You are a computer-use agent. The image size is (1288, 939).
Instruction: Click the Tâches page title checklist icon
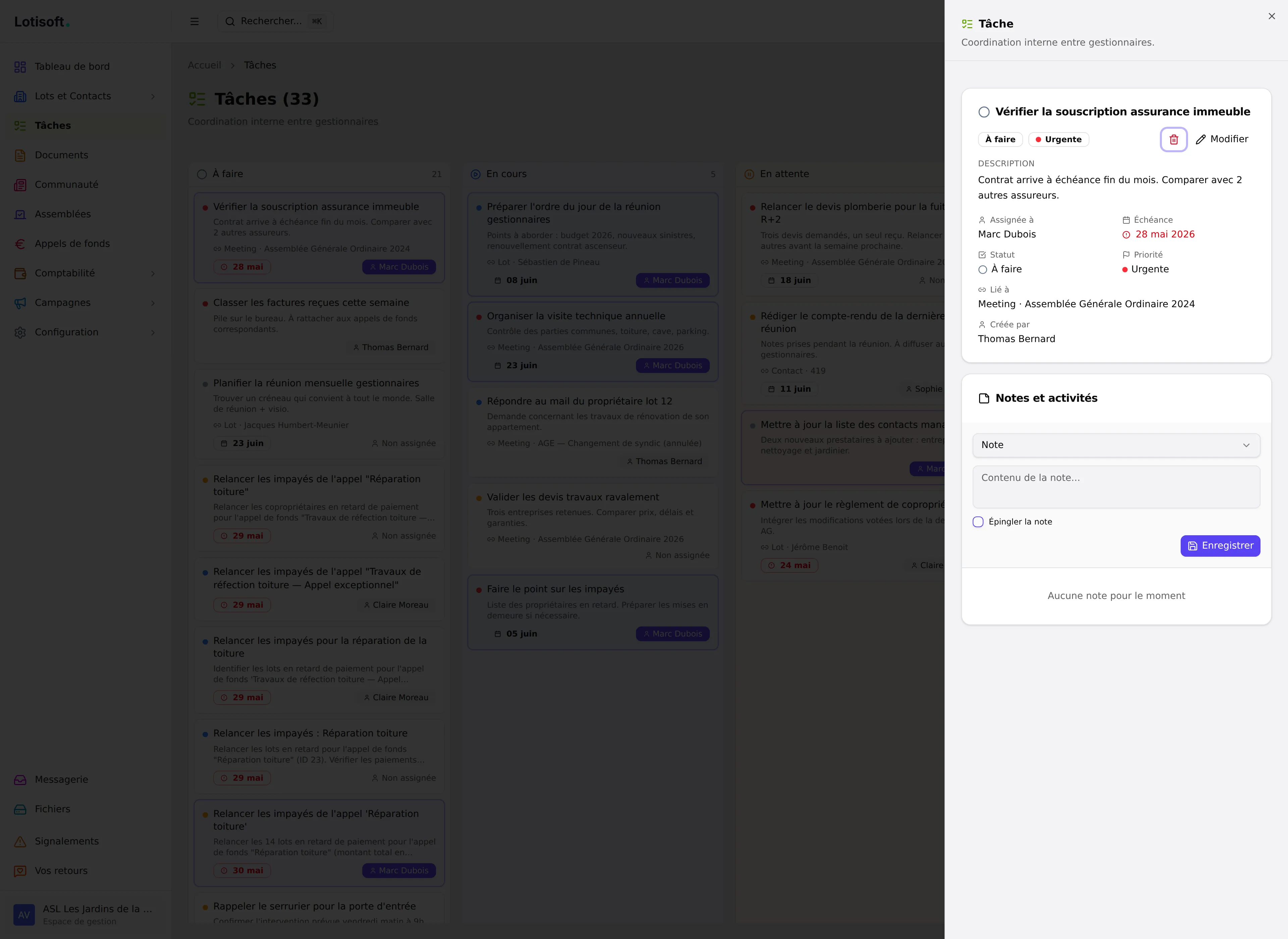(197, 99)
